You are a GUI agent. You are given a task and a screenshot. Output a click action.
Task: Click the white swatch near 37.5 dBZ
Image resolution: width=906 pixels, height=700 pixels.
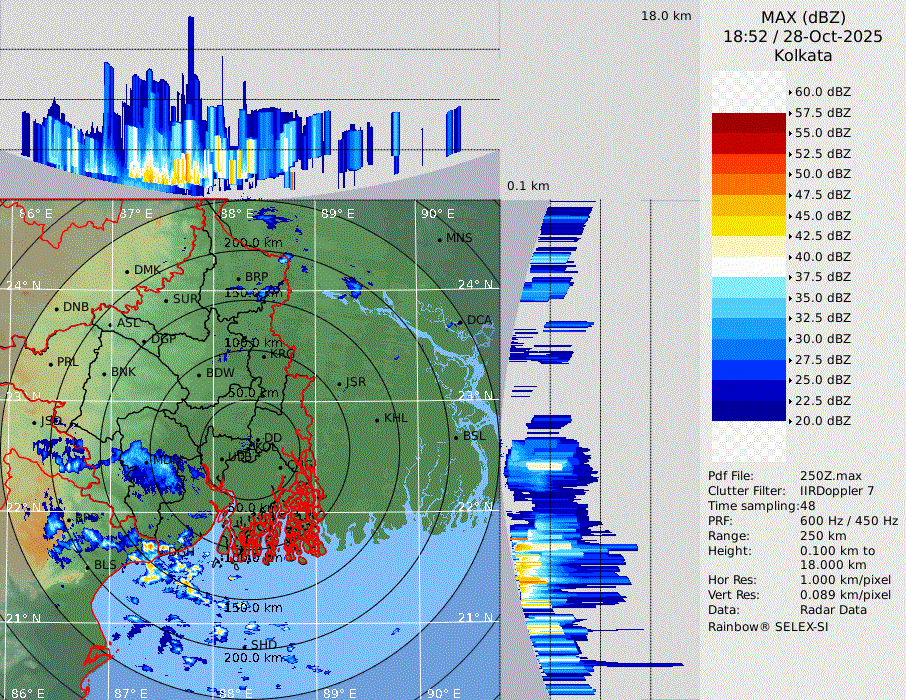[748, 267]
